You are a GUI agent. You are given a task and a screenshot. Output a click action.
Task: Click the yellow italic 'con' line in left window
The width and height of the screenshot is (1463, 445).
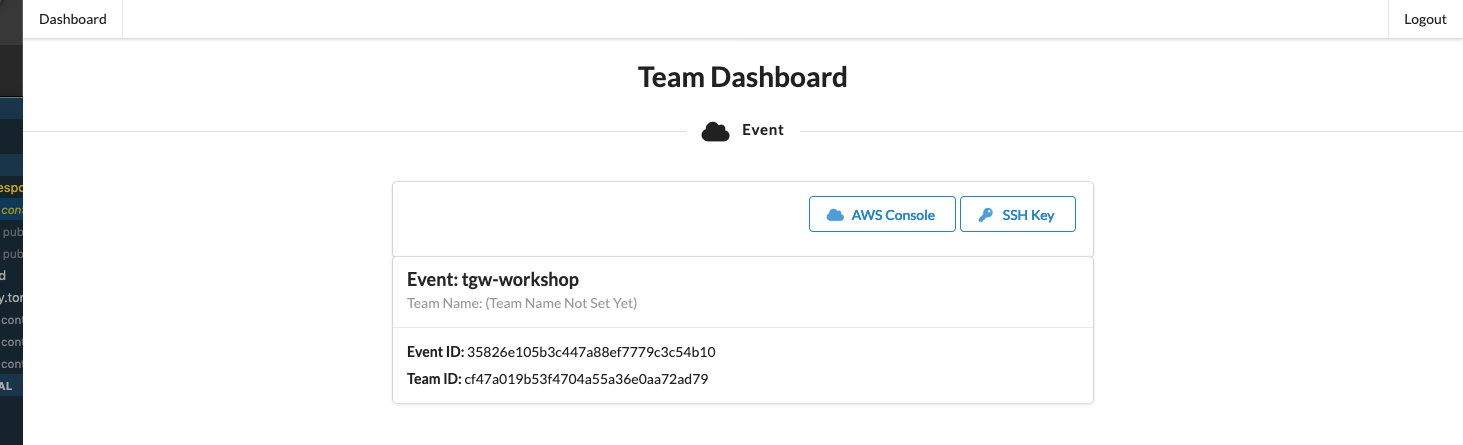click(x=11, y=210)
